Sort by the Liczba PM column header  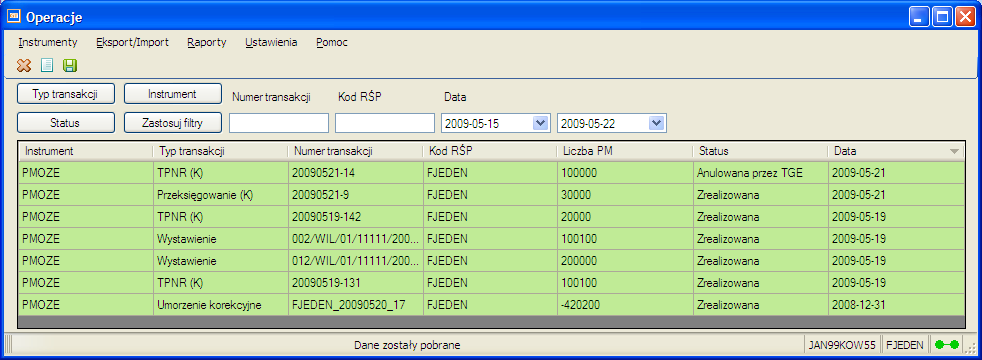pyautogui.click(x=625, y=151)
